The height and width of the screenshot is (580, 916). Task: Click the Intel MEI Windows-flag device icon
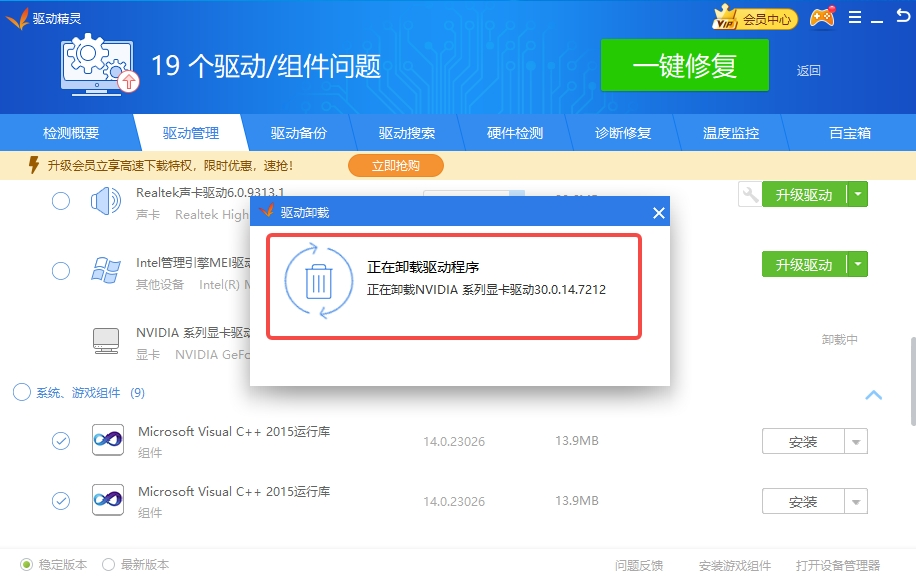pyautogui.click(x=106, y=271)
